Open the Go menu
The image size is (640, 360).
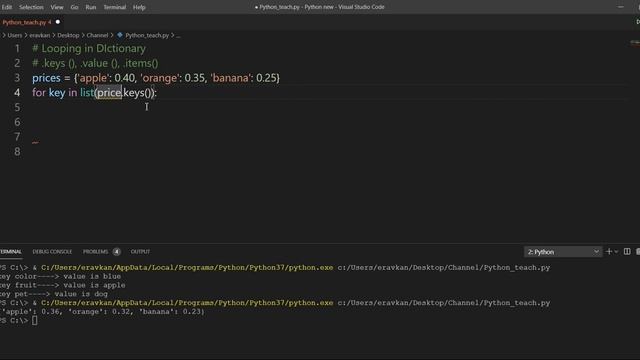(74, 7)
